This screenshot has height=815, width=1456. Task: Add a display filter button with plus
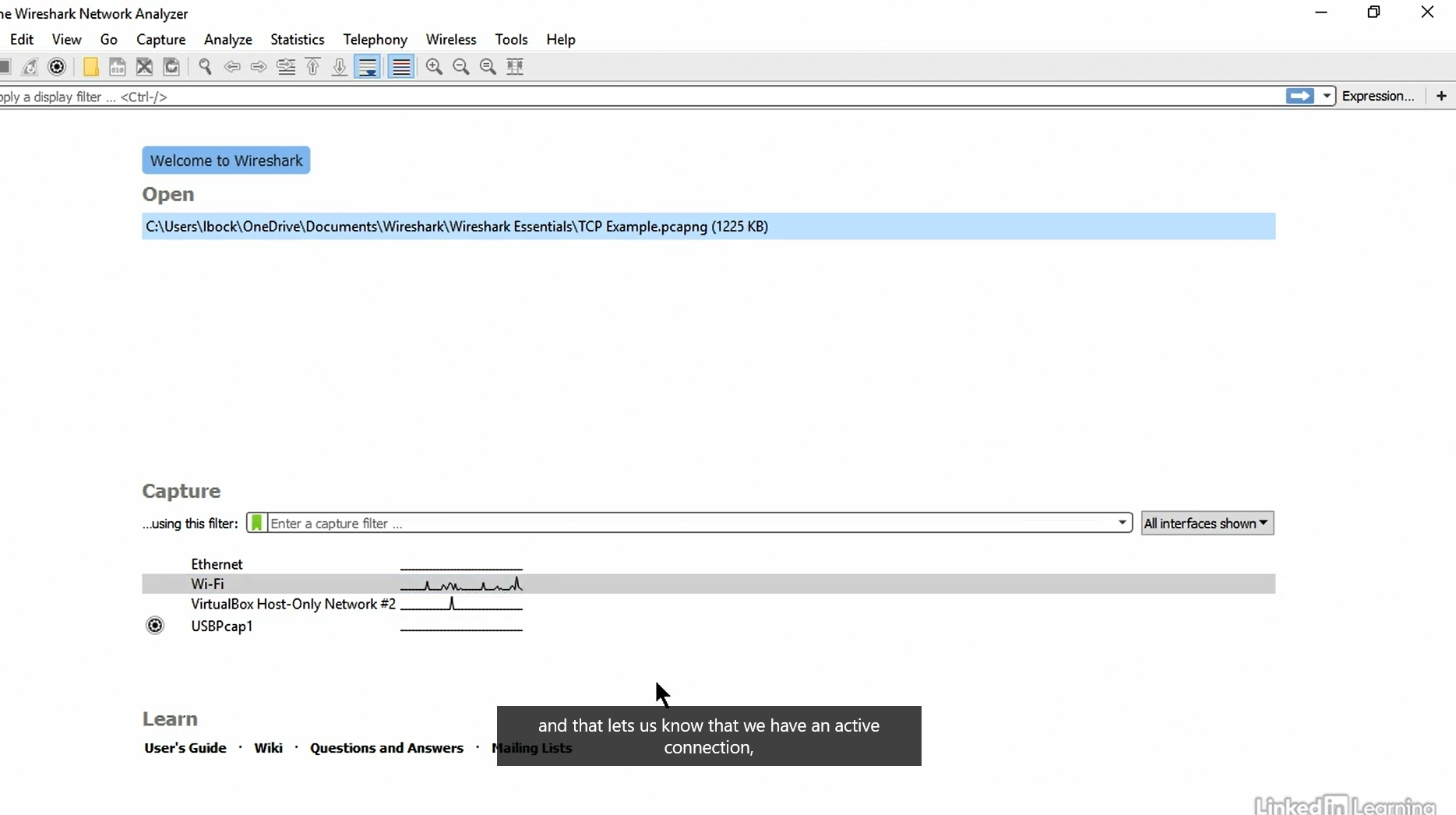point(1441,96)
